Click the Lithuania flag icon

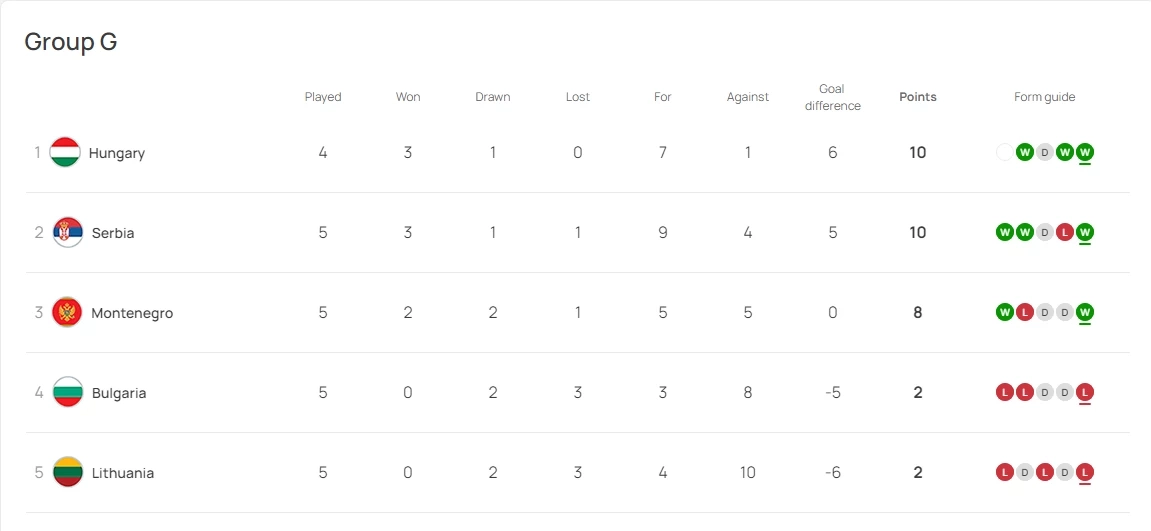pyautogui.click(x=68, y=472)
